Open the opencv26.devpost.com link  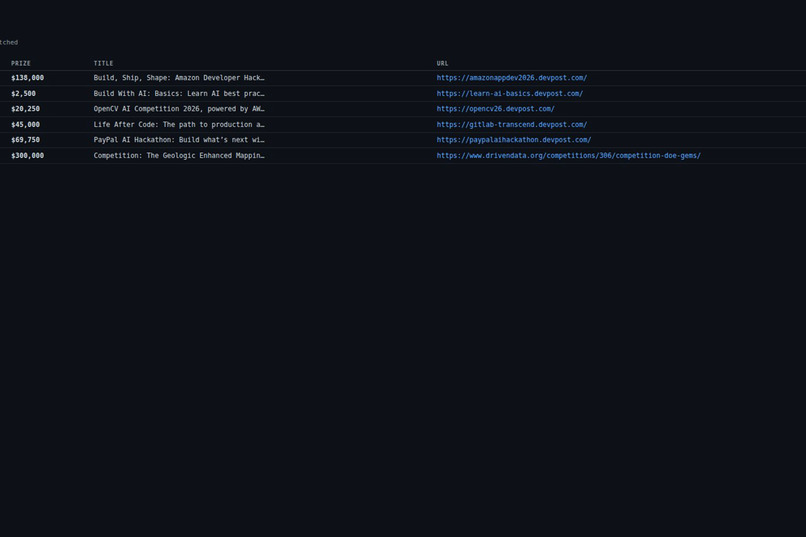click(x=496, y=109)
